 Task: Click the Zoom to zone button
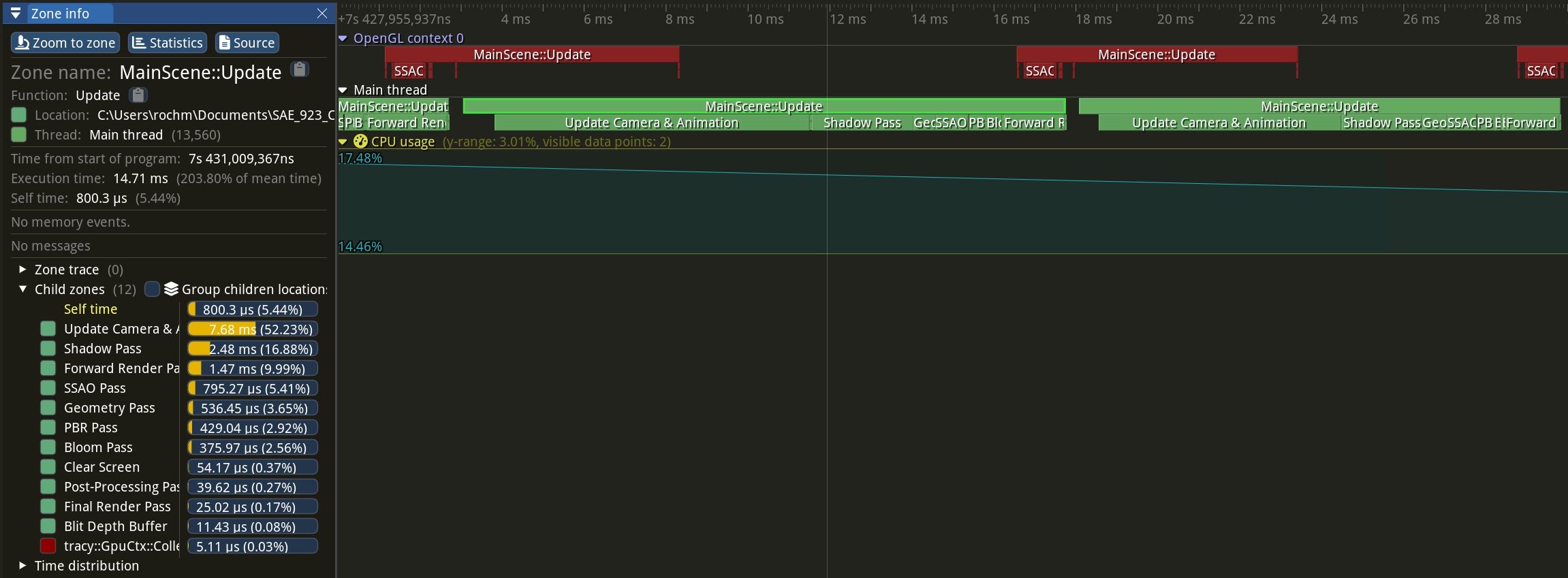(65, 43)
